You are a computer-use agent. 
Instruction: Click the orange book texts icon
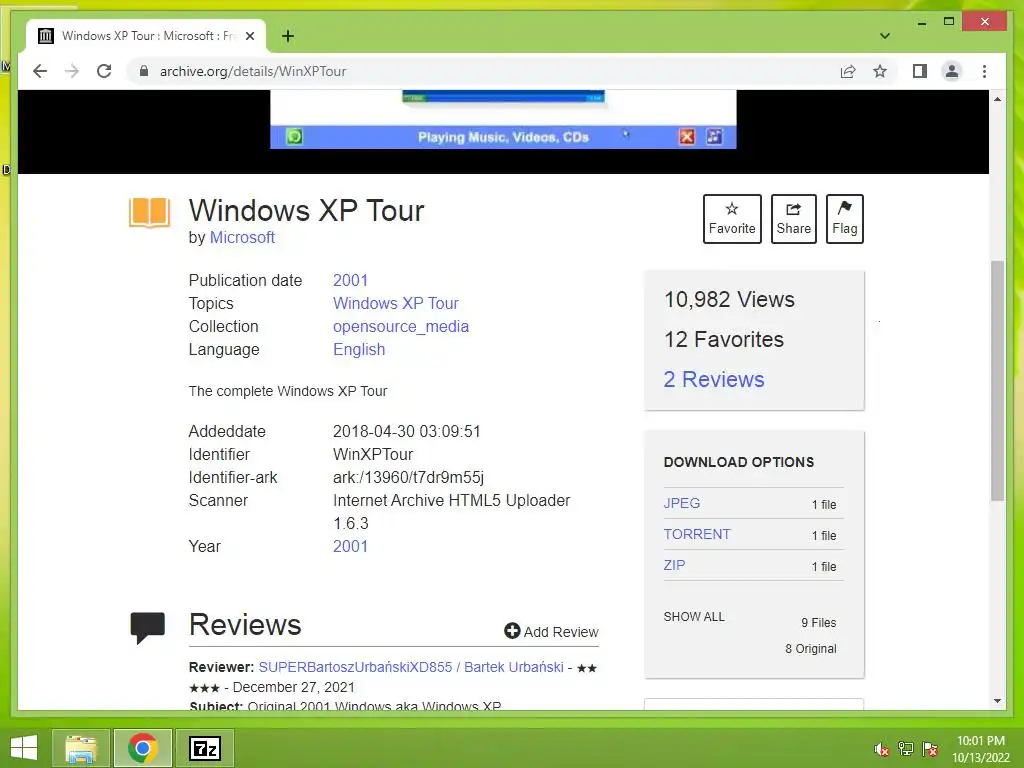[150, 213]
